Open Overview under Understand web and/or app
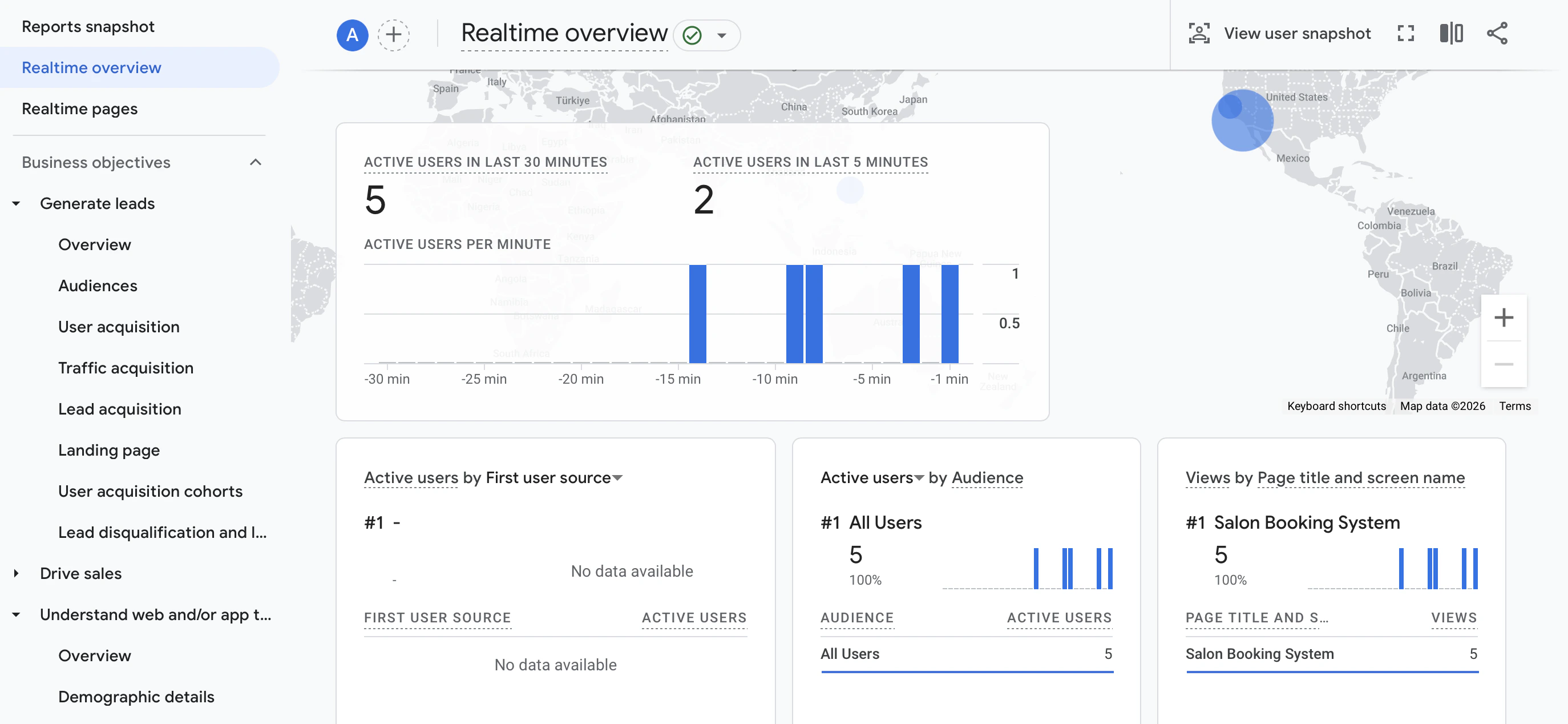The height and width of the screenshot is (724, 1568). pos(94,656)
